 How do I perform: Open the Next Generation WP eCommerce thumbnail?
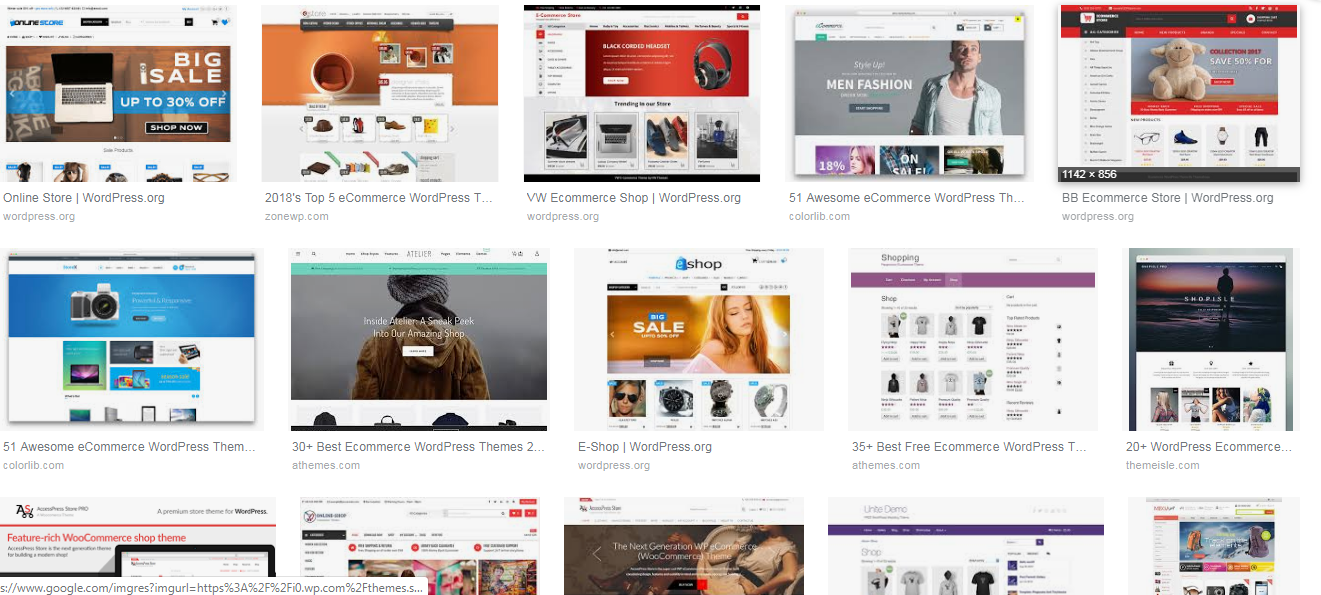[x=684, y=546]
